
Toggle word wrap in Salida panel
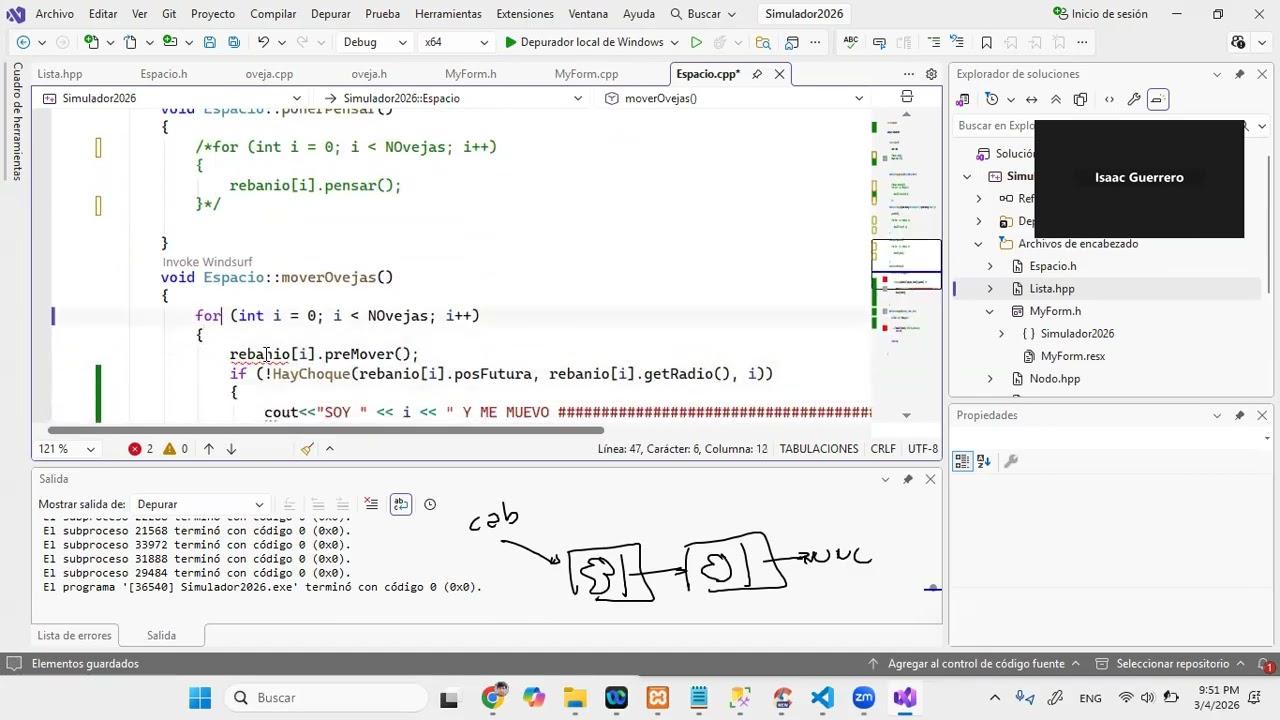coord(400,504)
